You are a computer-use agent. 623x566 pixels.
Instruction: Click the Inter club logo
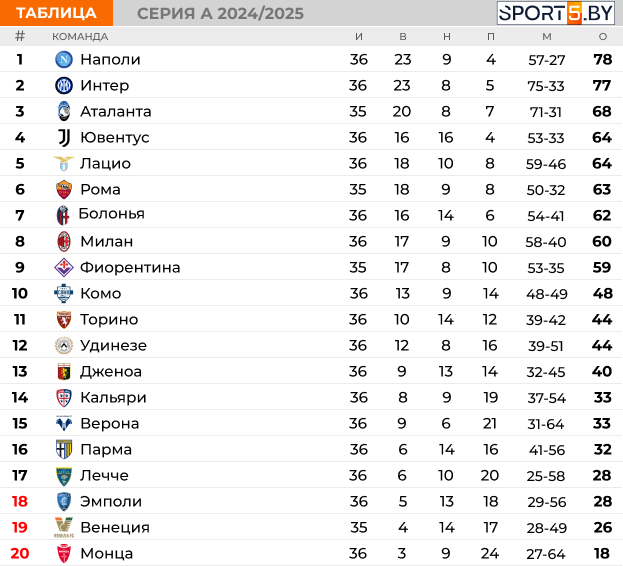pyautogui.click(x=64, y=85)
